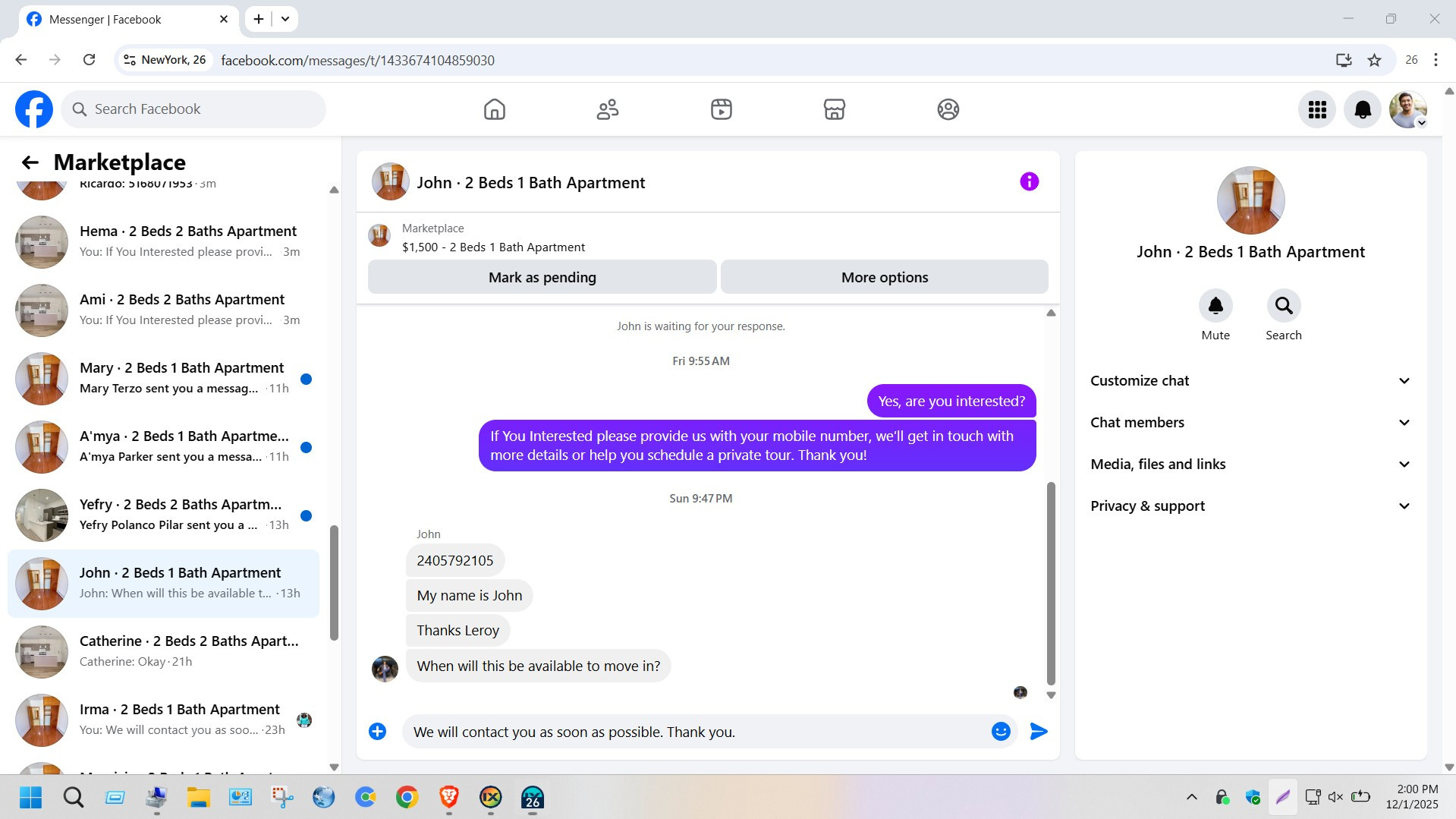Click the browser address bar URL
This screenshot has width=1456, height=819.
tap(357, 60)
